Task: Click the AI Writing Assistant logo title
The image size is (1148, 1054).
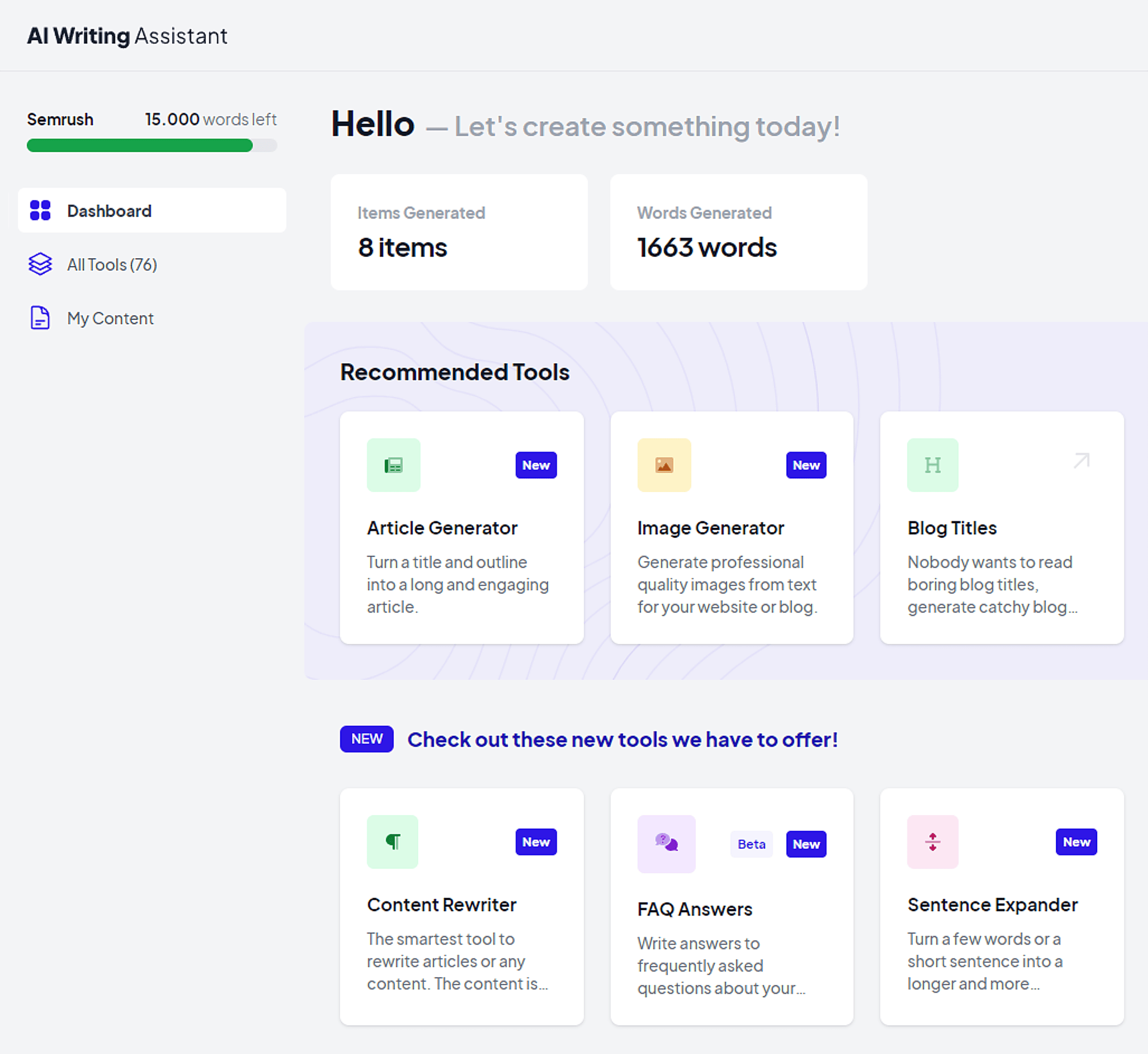Action: click(x=127, y=36)
